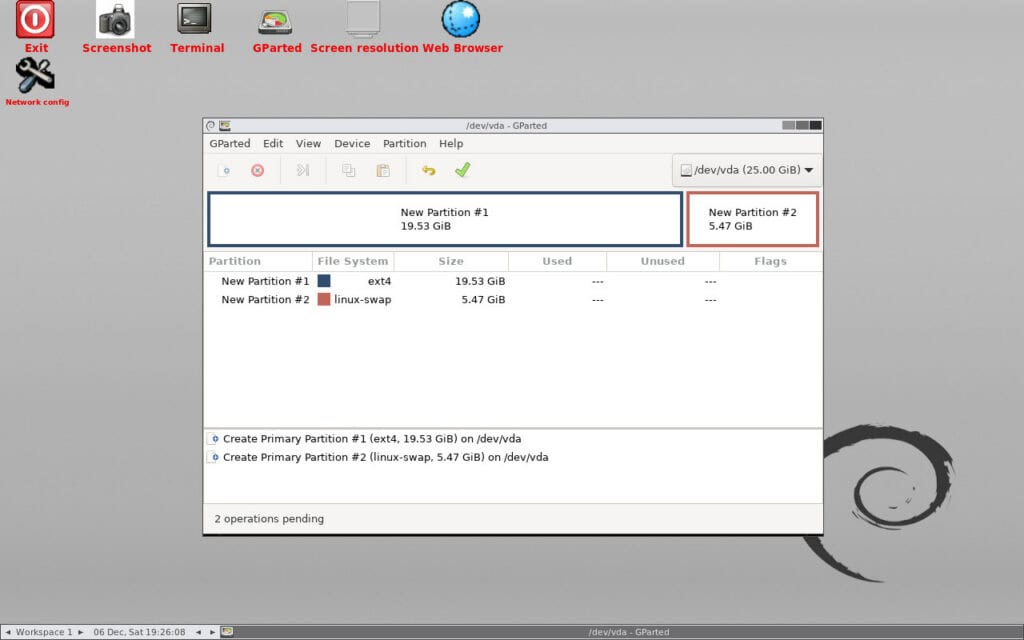Open the Partition menu
1024x640 pixels.
[404, 143]
